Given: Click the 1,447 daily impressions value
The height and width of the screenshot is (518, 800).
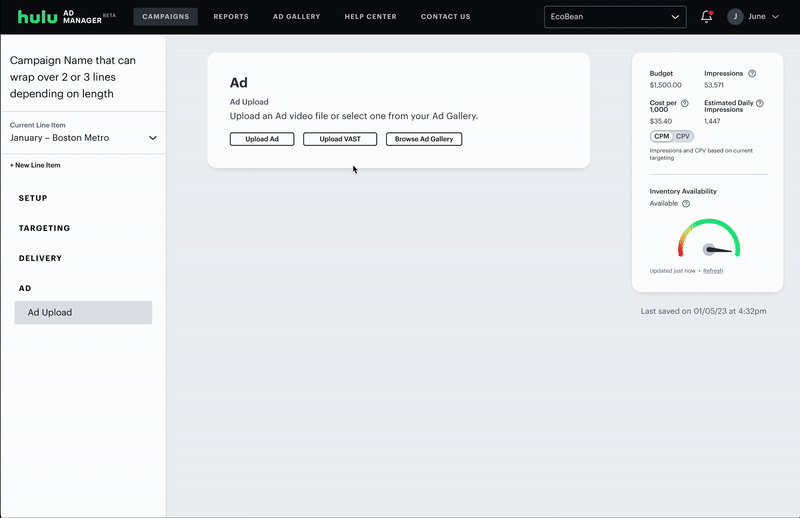Looking at the screenshot, I should (712, 121).
